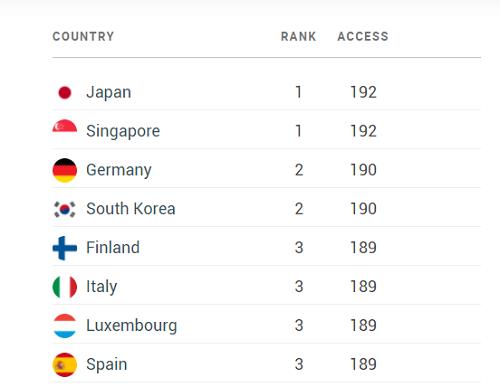Sort by the ACCESS column header
The width and height of the screenshot is (500, 387).
point(363,36)
